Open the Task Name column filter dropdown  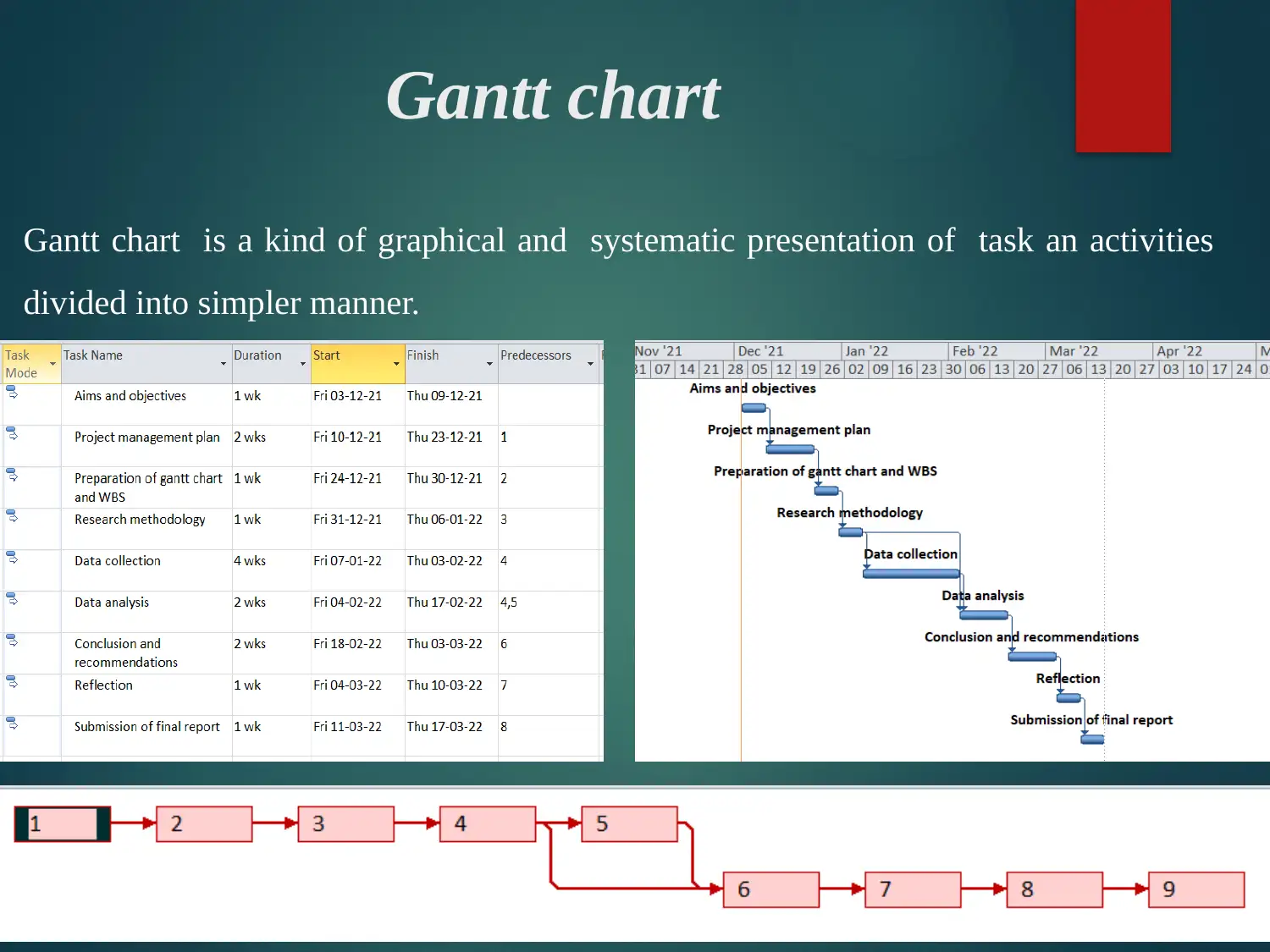[224, 364]
